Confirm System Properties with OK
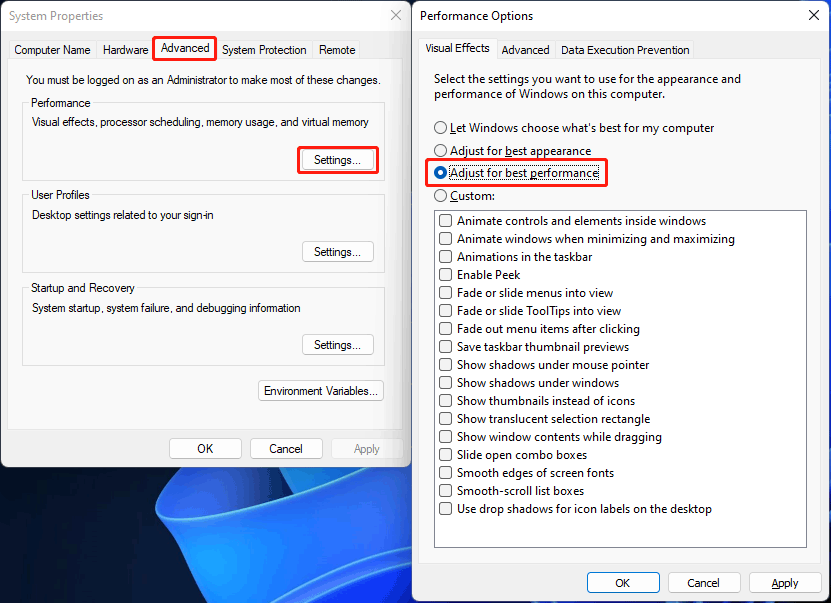 pos(205,448)
